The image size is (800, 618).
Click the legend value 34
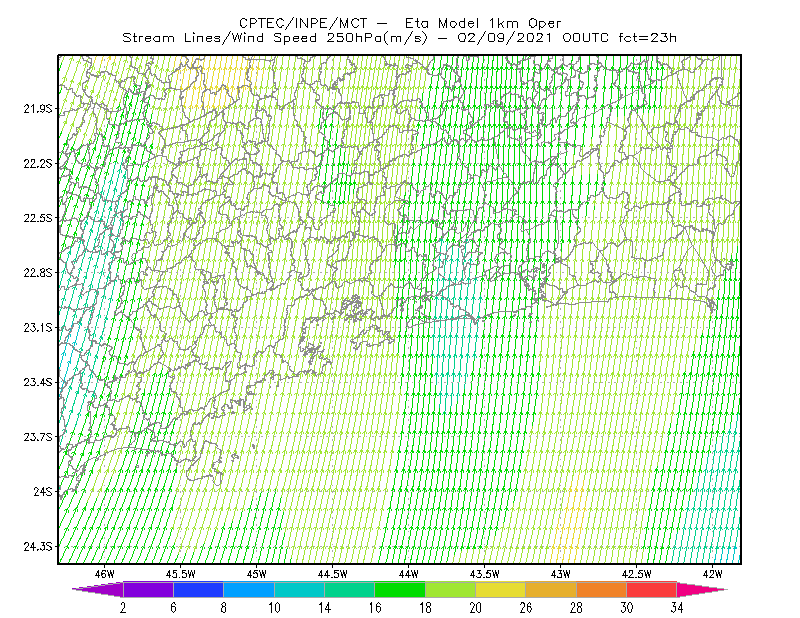(x=677, y=608)
